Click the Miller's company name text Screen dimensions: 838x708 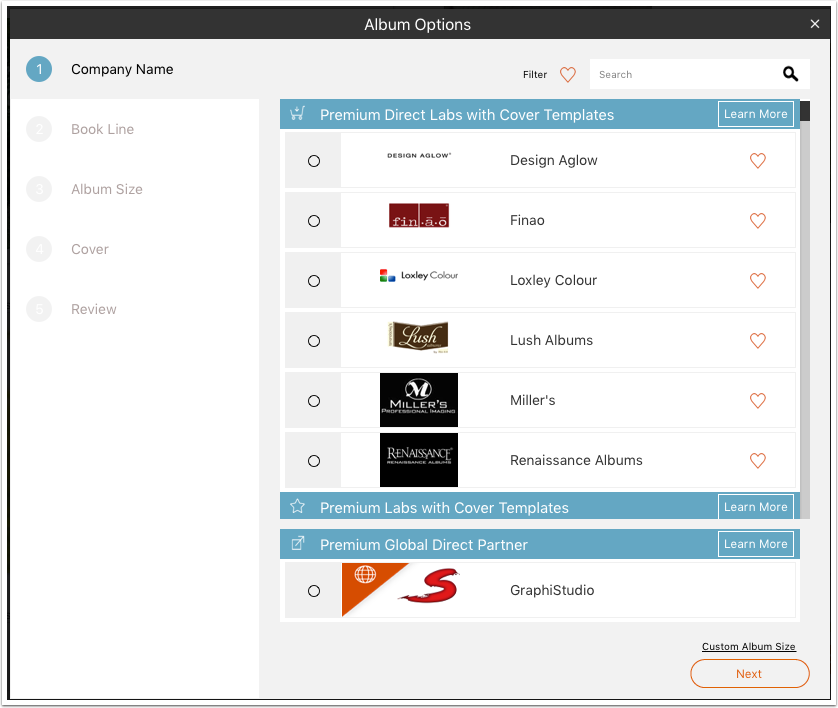pyautogui.click(x=532, y=400)
